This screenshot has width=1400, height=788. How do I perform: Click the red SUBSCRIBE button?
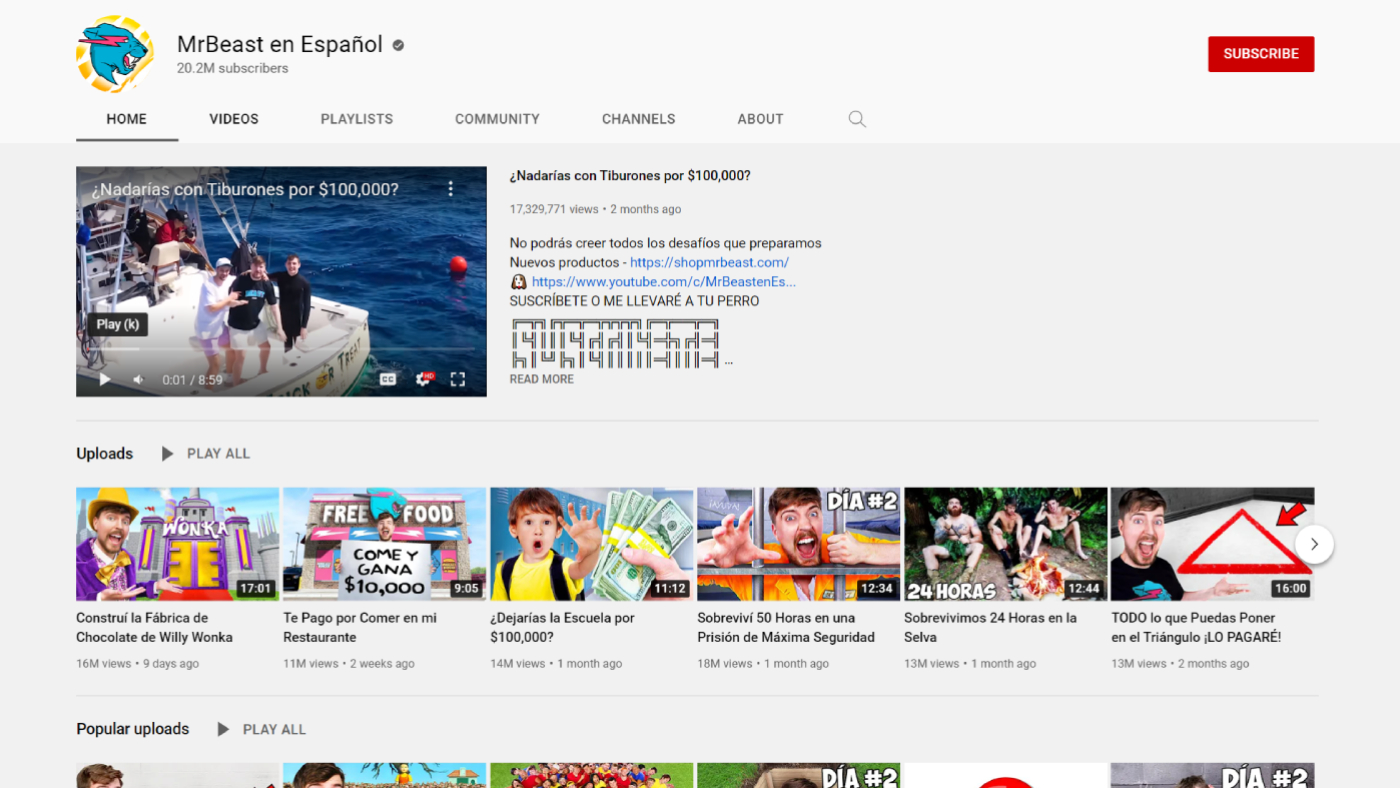(x=1261, y=54)
